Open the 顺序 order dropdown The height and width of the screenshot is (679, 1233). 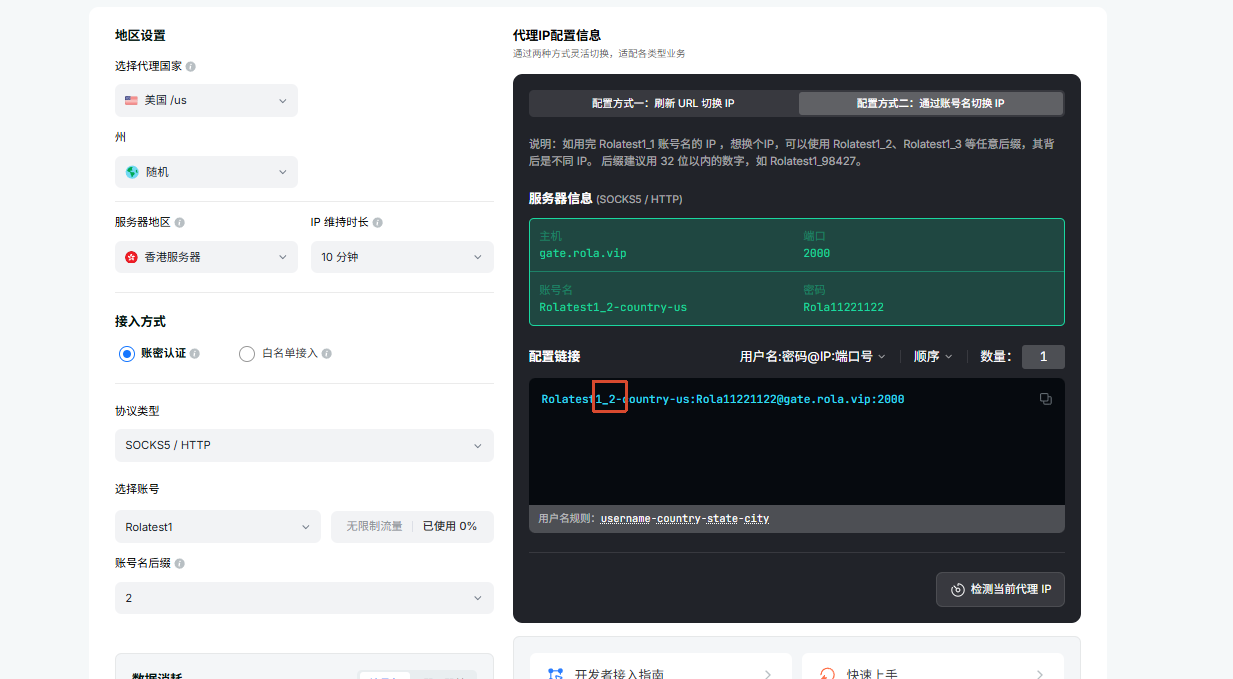tap(933, 356)
